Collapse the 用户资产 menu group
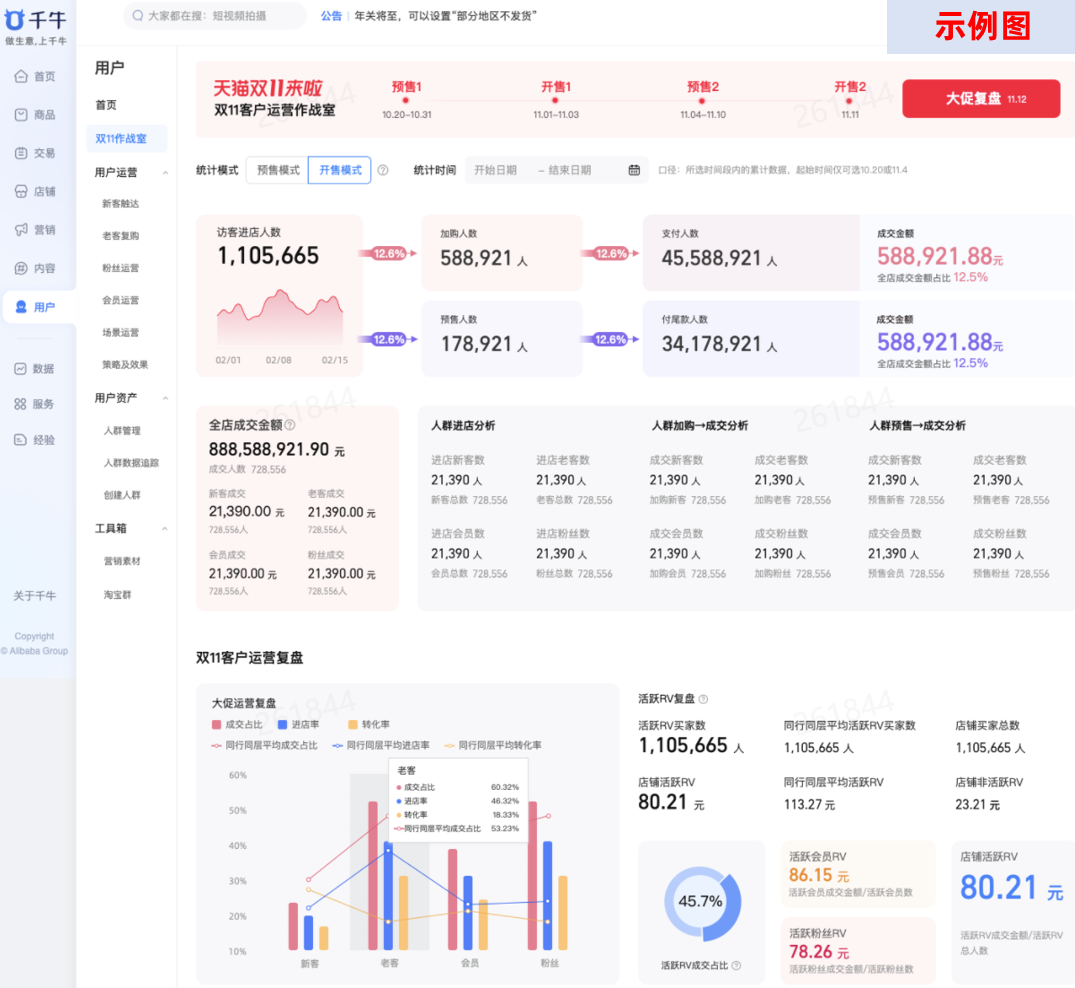Viewport: 1075px width, 988px height. (x=165, y=398)
